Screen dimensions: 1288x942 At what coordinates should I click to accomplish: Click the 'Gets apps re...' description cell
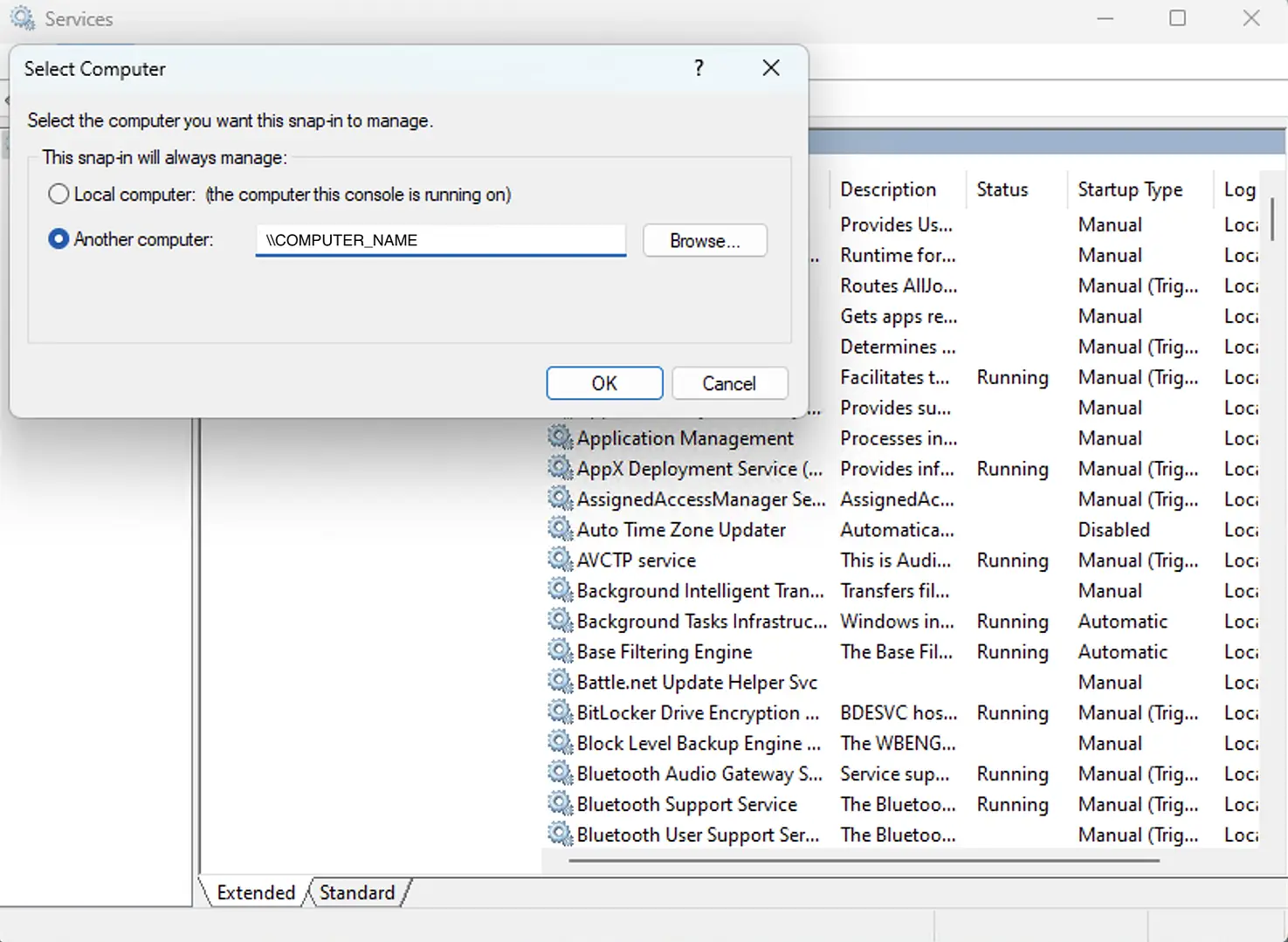tap(899, 316)
